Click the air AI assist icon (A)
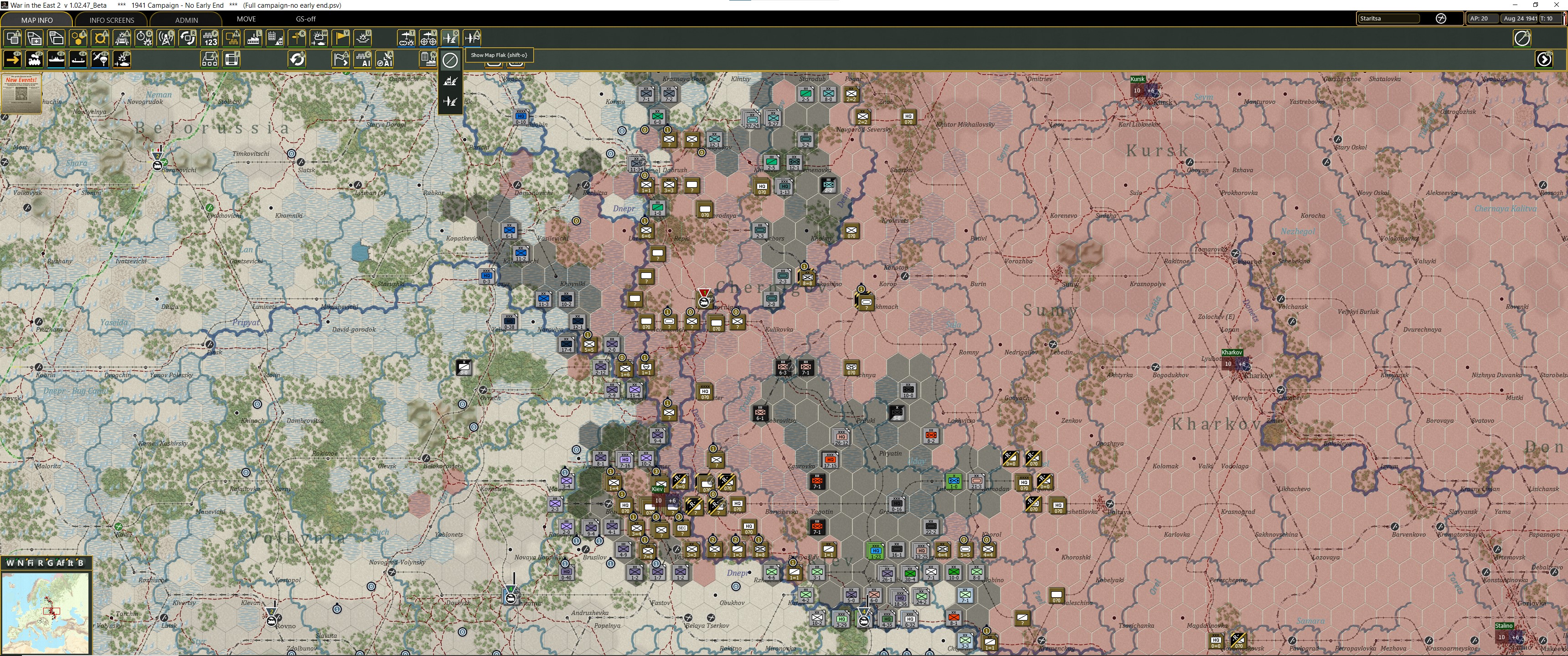Viewport: 1568px width, 656px height. tap(385, 59)
